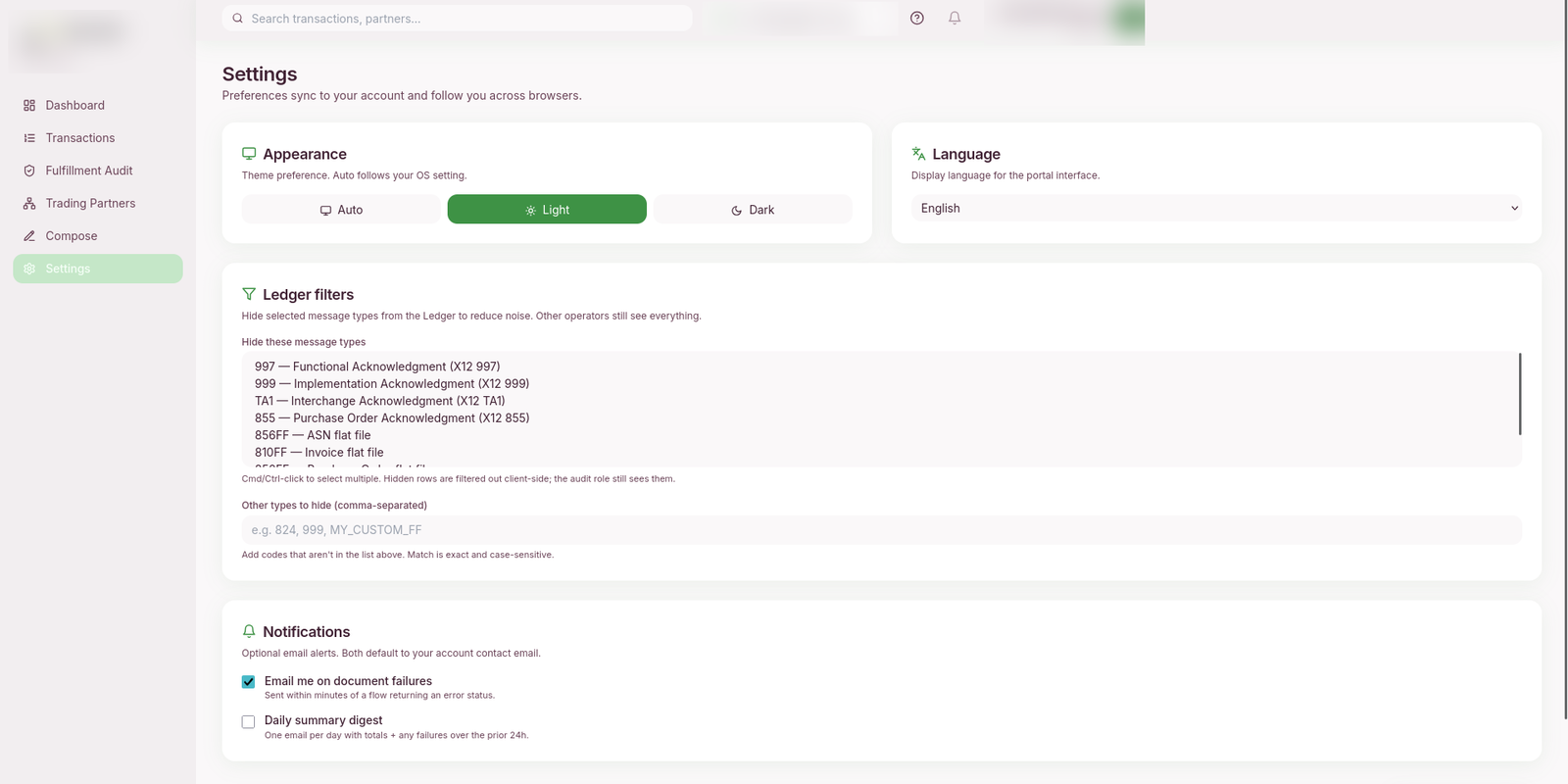Click the Transactions list icon in sidebar
The image size is (1568, 784).
tap(29, 138)
